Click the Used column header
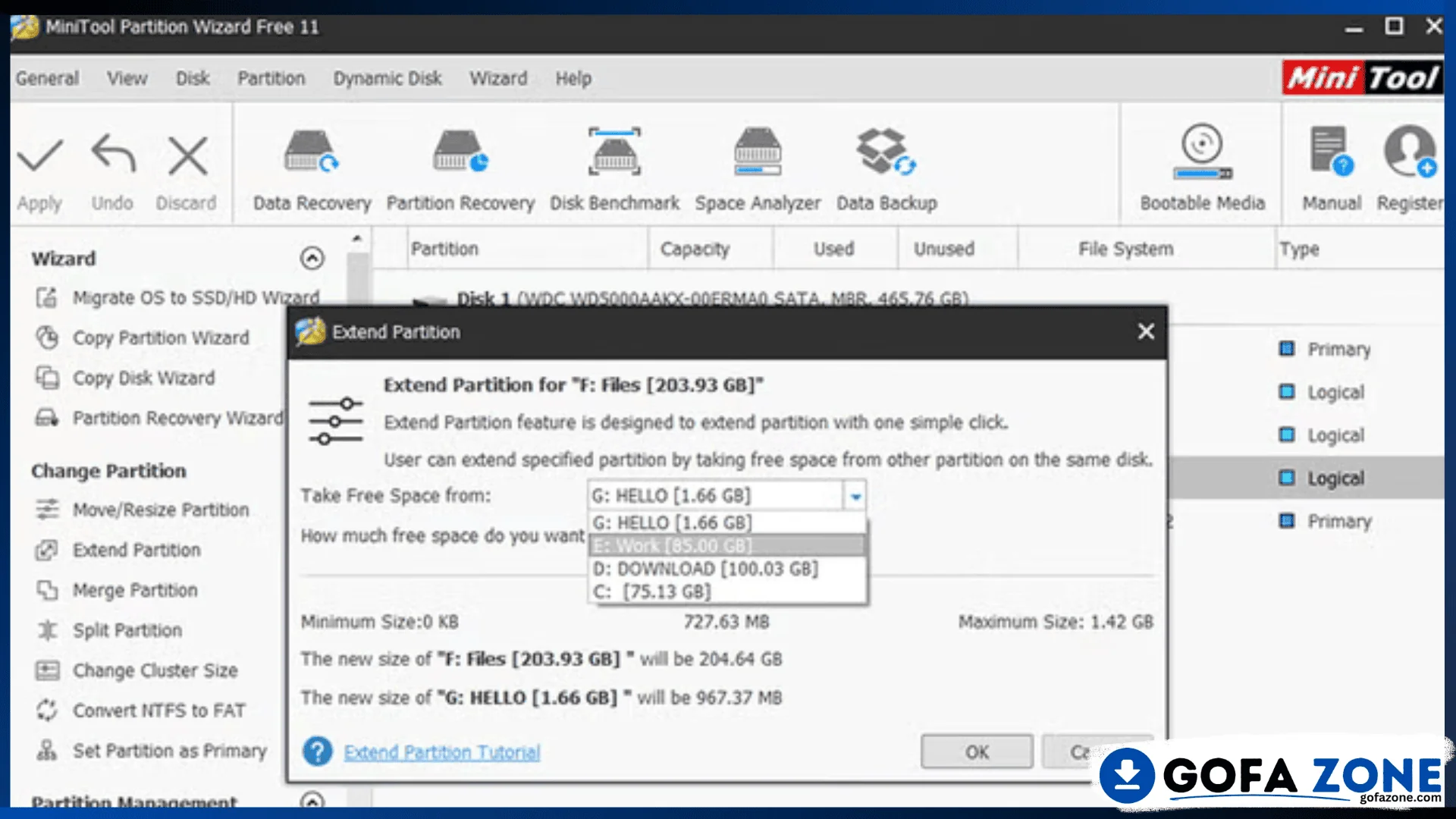The width and height of the screenshot is (1456, 819). 834,249
